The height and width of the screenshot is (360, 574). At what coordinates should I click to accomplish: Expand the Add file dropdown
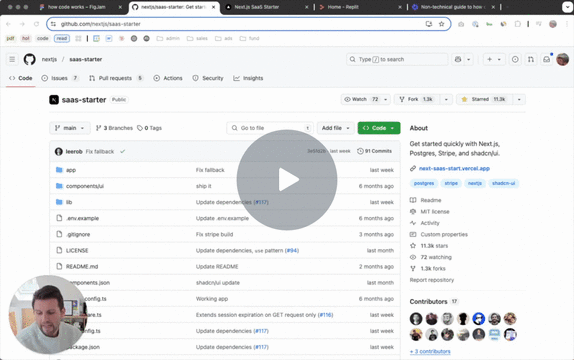[x=336, y=128]
